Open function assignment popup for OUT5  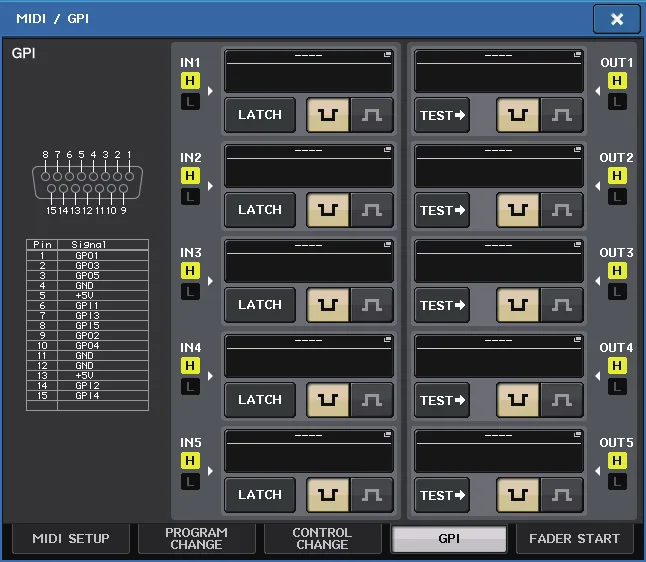click(499, 451)
